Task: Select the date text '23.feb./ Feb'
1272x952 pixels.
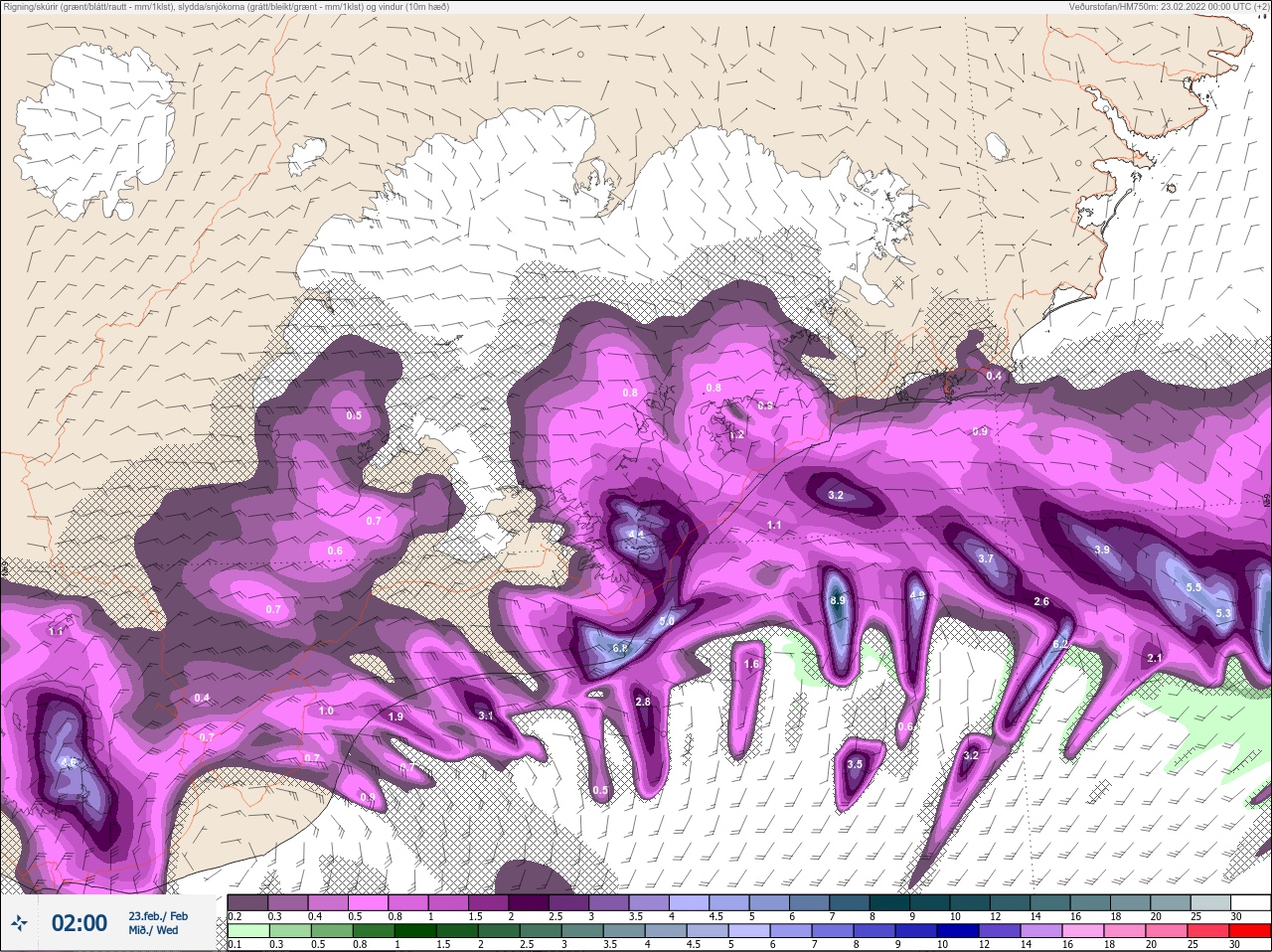Action: coord(158,915)
